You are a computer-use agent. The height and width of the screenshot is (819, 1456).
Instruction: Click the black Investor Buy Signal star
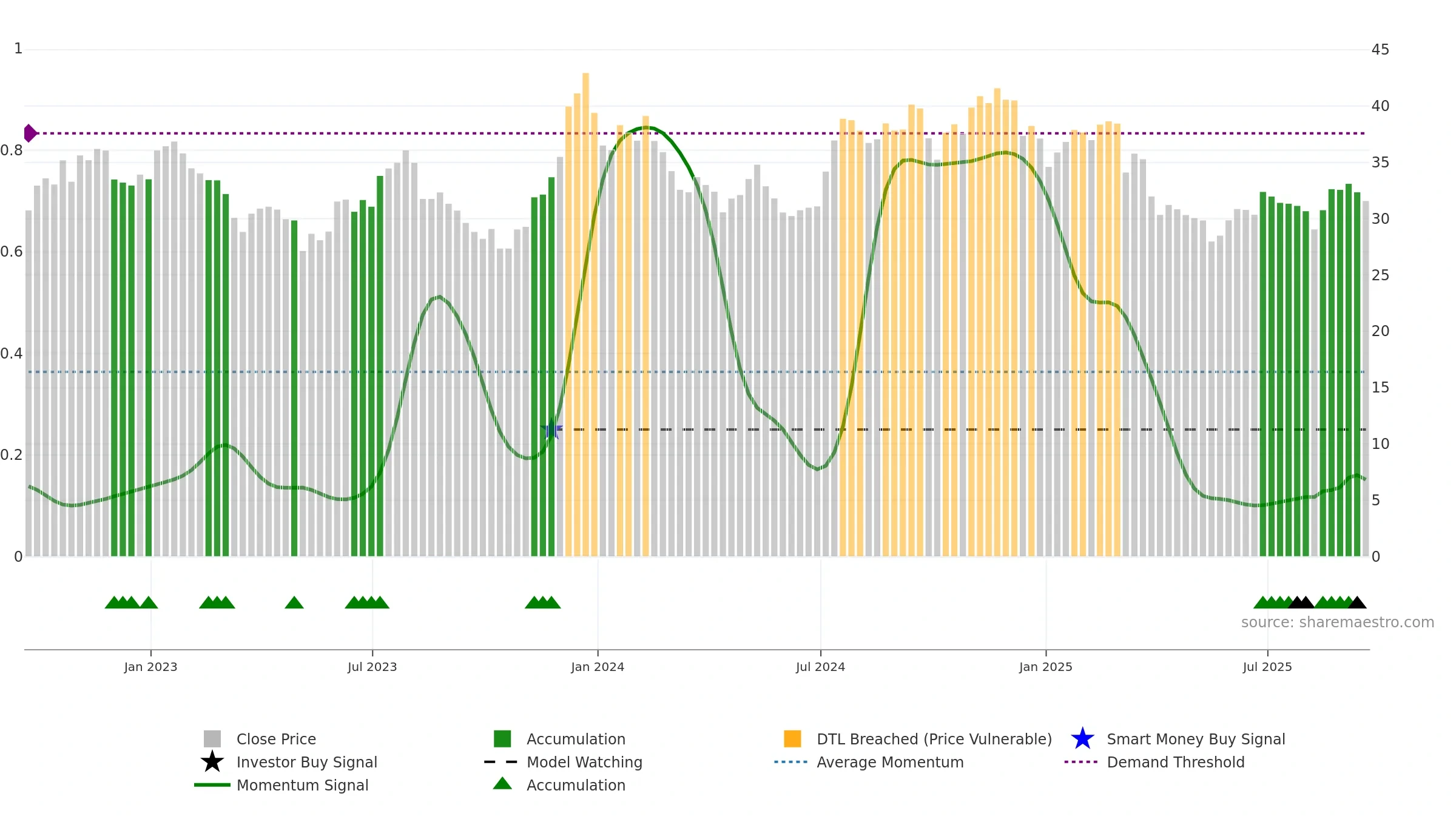coord(212,762)
